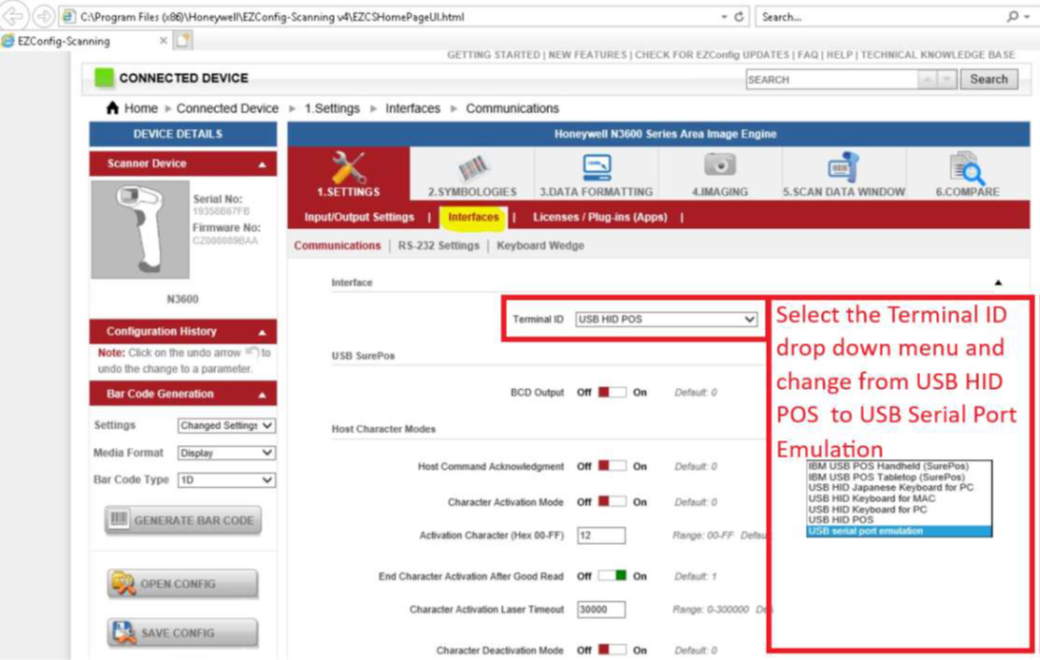Collapse the Scanner Device panel
1040x660 pixels.
pos(262,165)
